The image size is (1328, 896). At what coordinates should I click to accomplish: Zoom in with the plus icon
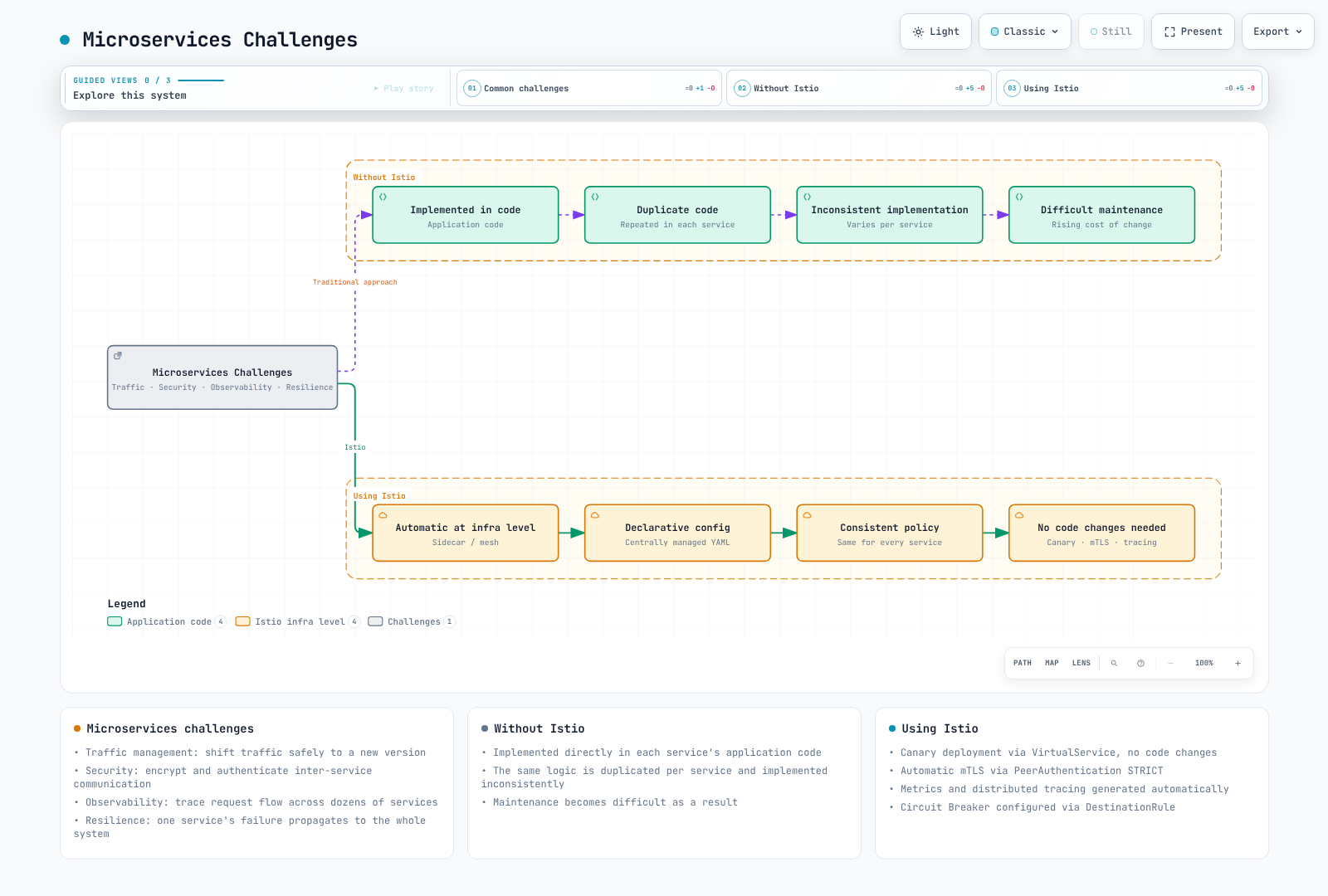point(1238,663)
